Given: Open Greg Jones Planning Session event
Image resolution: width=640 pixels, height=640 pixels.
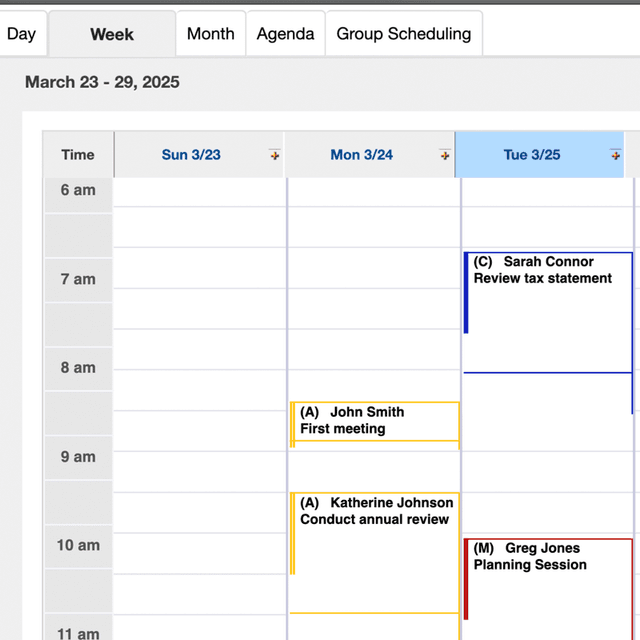Looking at the screenshot, I should pyautogui.click(x=548, y=589).
